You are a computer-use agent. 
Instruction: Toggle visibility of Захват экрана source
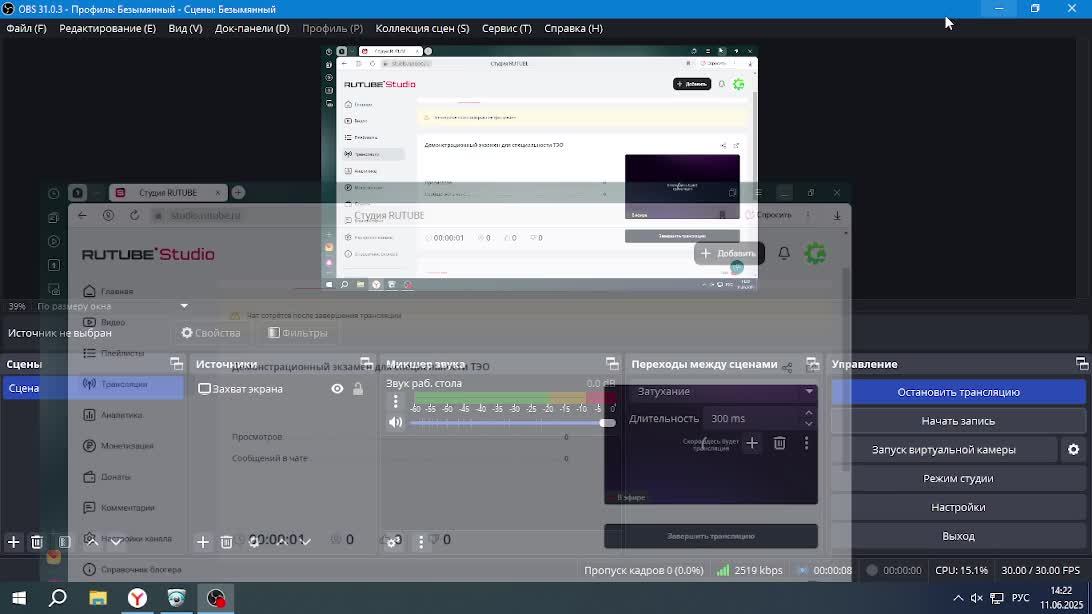[x=337, y=389]
